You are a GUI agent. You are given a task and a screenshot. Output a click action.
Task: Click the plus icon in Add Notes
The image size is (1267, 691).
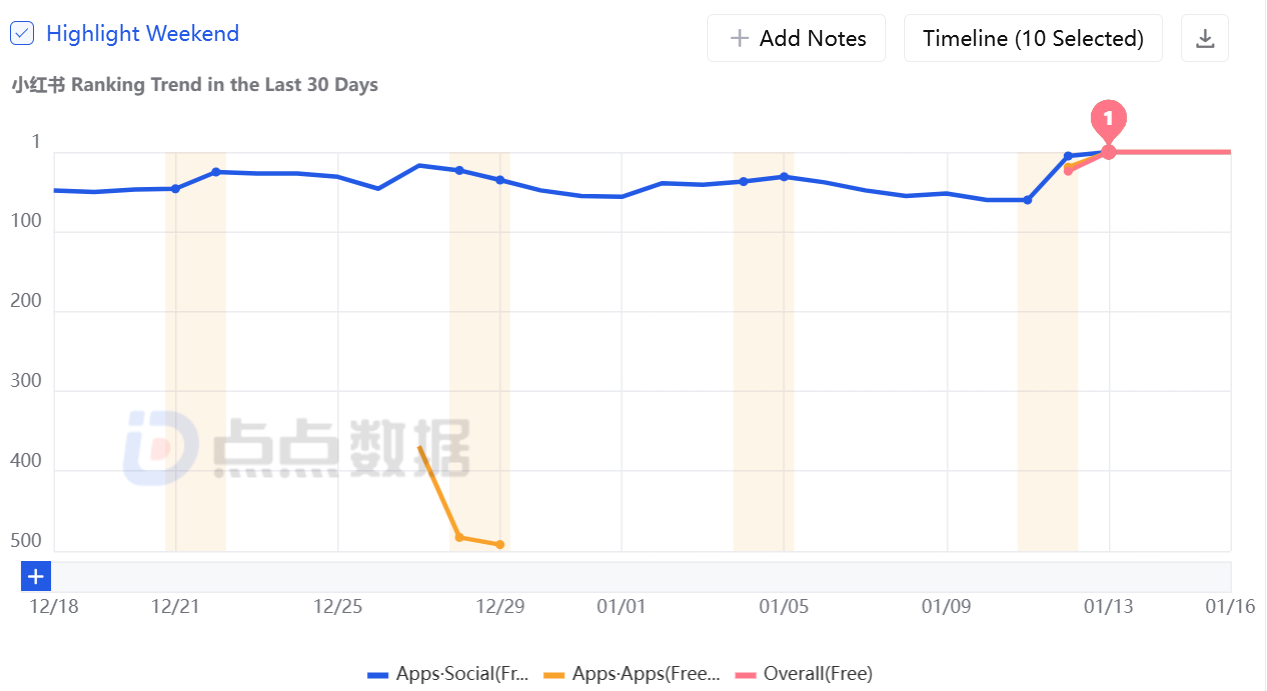pos(740,38)
